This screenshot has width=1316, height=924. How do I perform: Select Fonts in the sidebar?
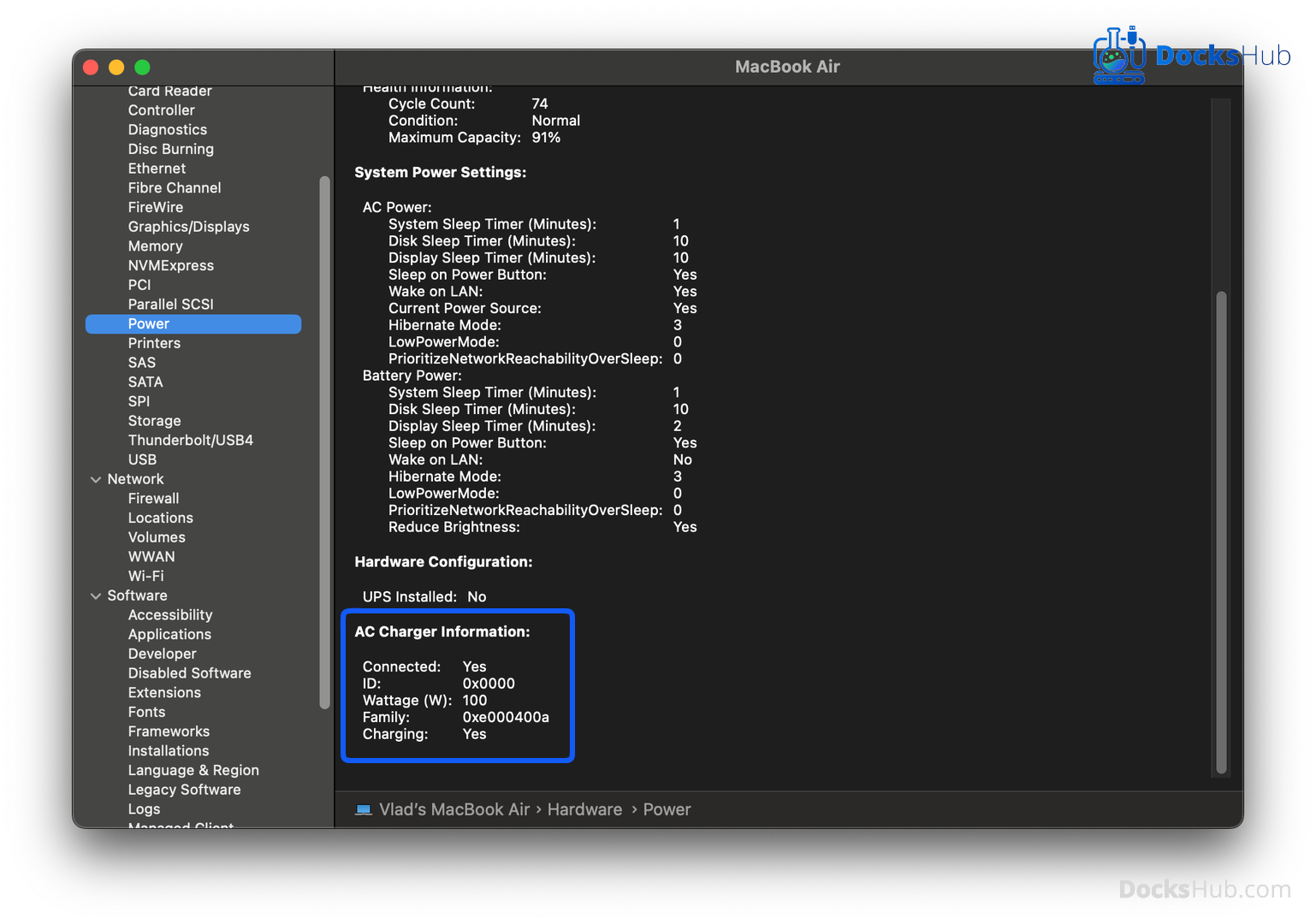click(147, 713)
